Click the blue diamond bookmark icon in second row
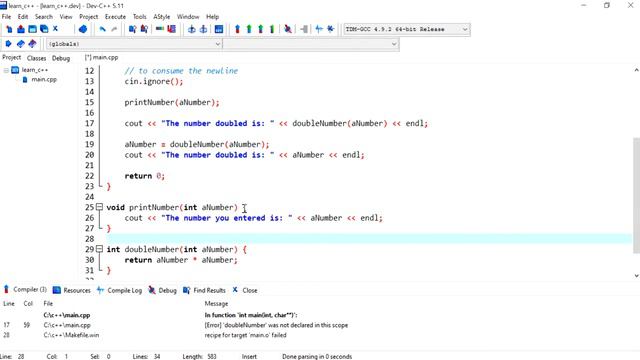This screenshot has height=360, width=640. pyautogui.click(x=20, y=44)
